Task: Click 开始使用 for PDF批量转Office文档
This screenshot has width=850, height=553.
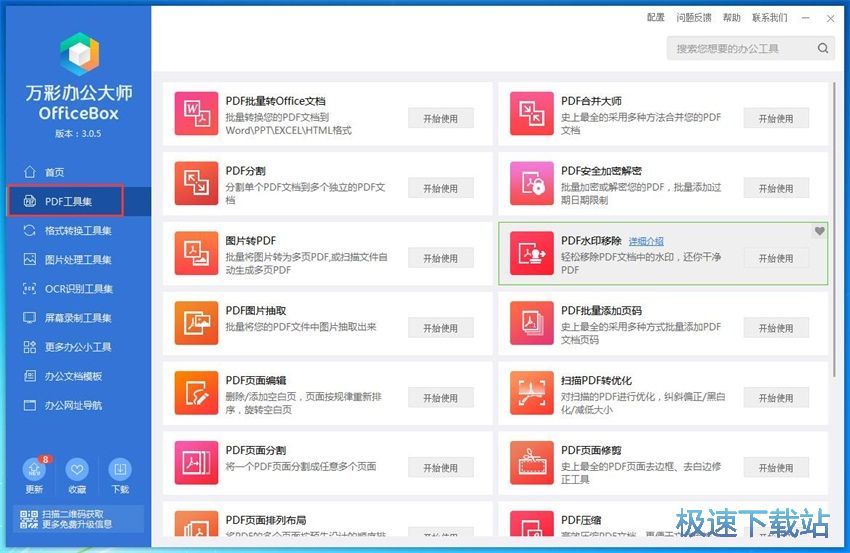Action: click(441, 118)
